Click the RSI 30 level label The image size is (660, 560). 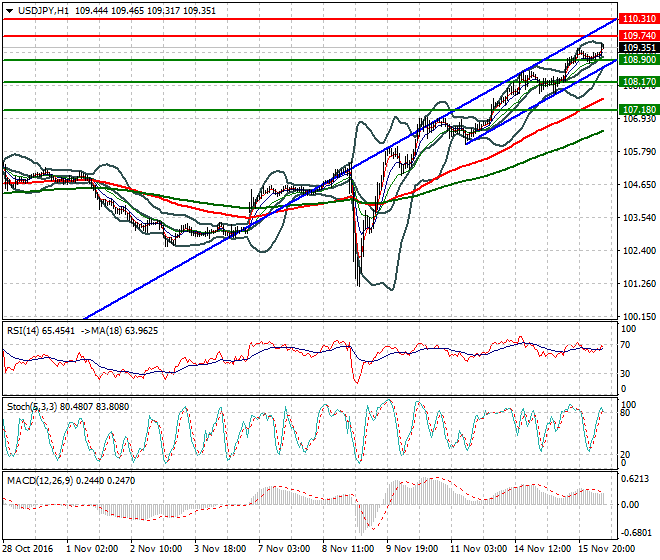[x=625, y=374]
